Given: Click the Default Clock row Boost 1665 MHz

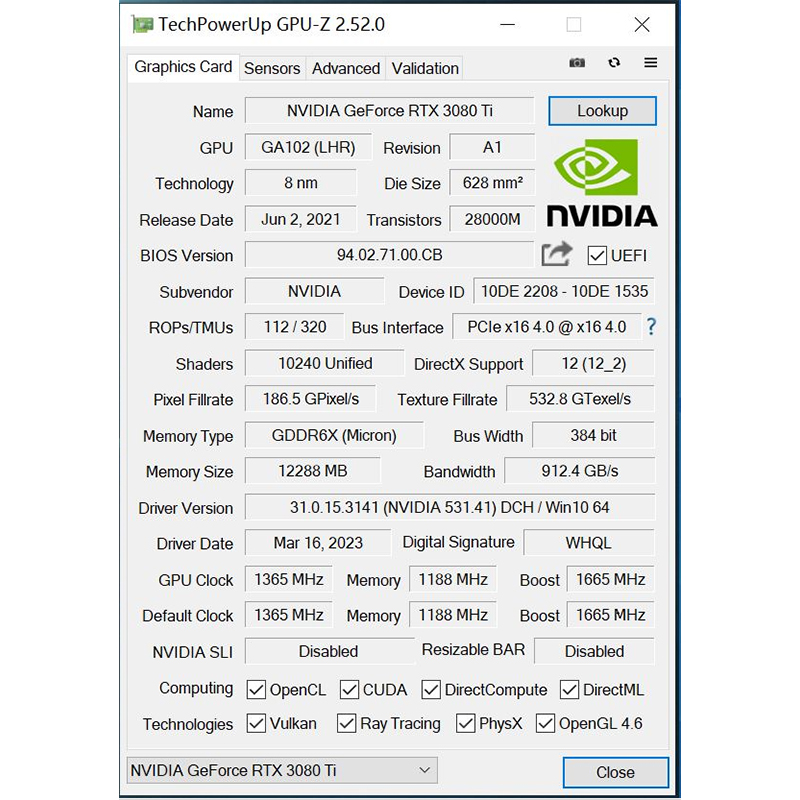Looking at the screenshot, I should click(611, 615).
